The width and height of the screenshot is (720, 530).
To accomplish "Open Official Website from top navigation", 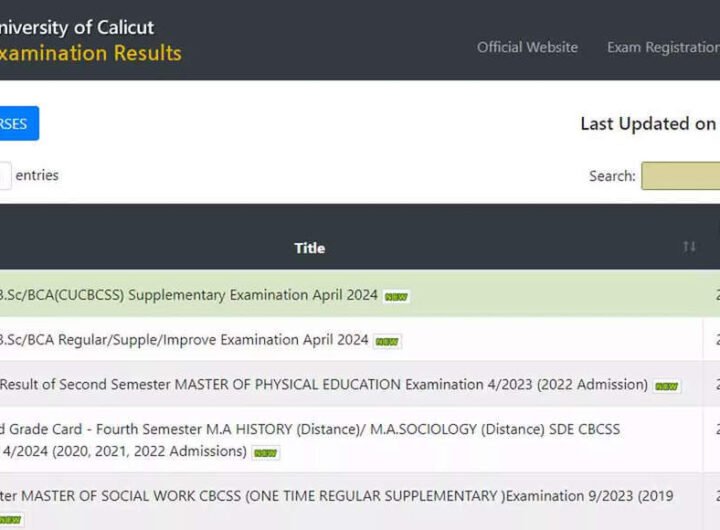I will point(527,47).
